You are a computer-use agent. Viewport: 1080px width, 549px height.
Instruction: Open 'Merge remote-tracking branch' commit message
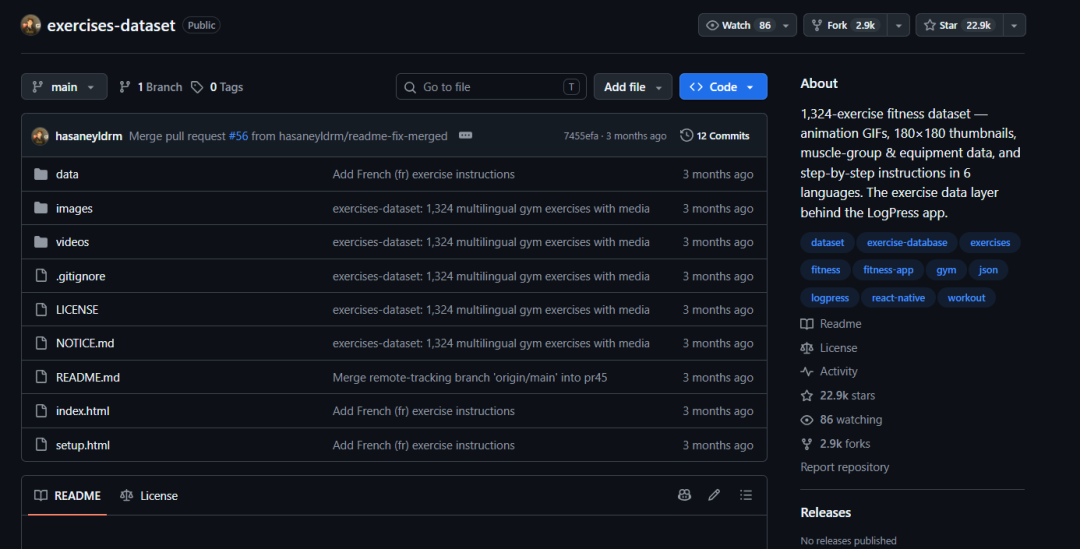(470, 377)
